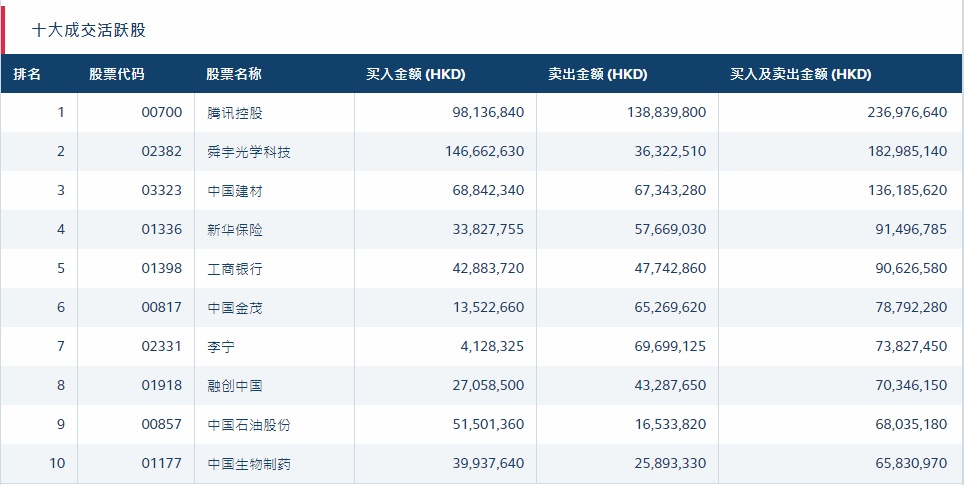This screenshot has width=964, height=485.
Task: Select stock name 中国生物制药
Action: tap(249, 463)
